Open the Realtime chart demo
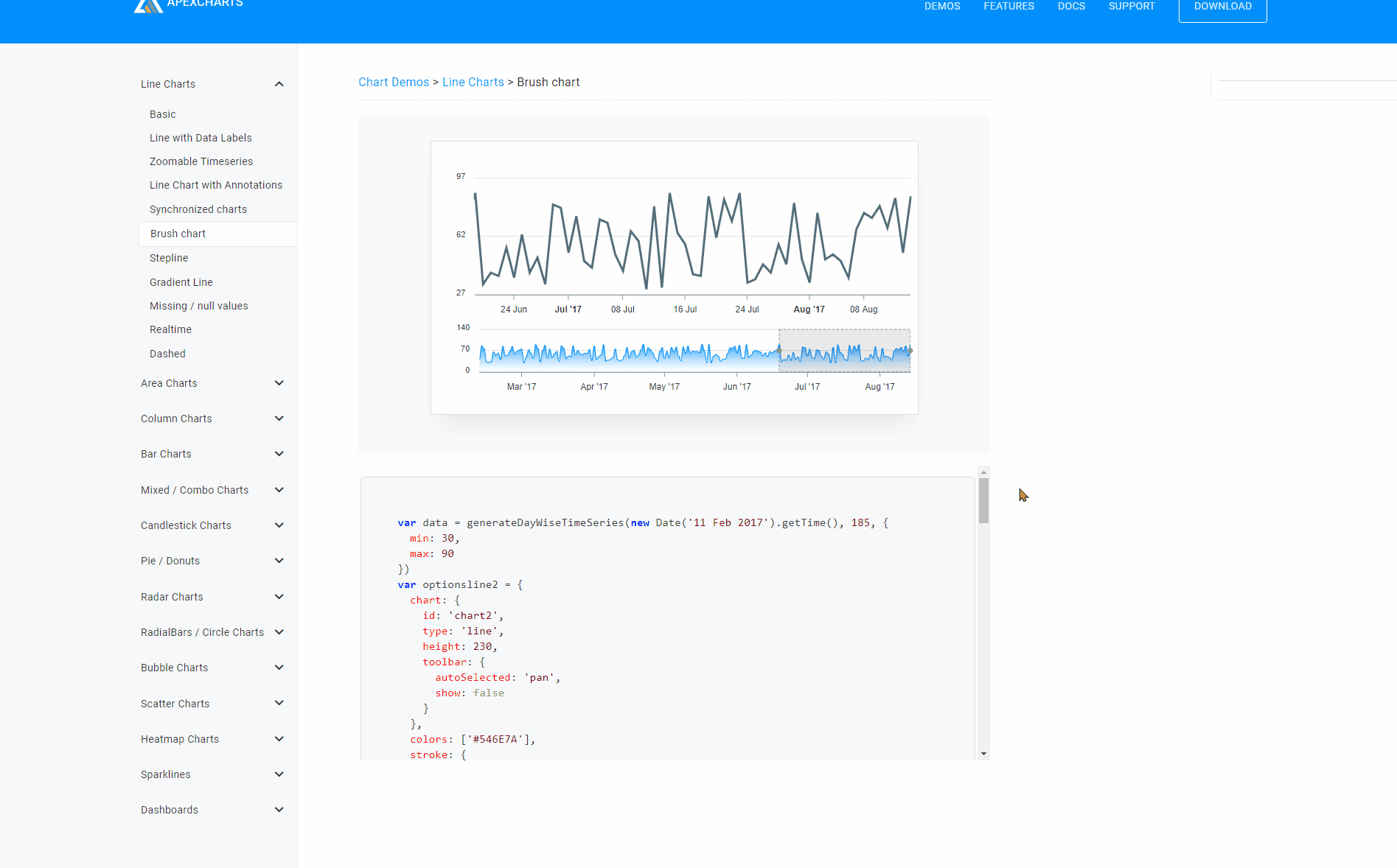1397x868 pixels. click(170, 329)
